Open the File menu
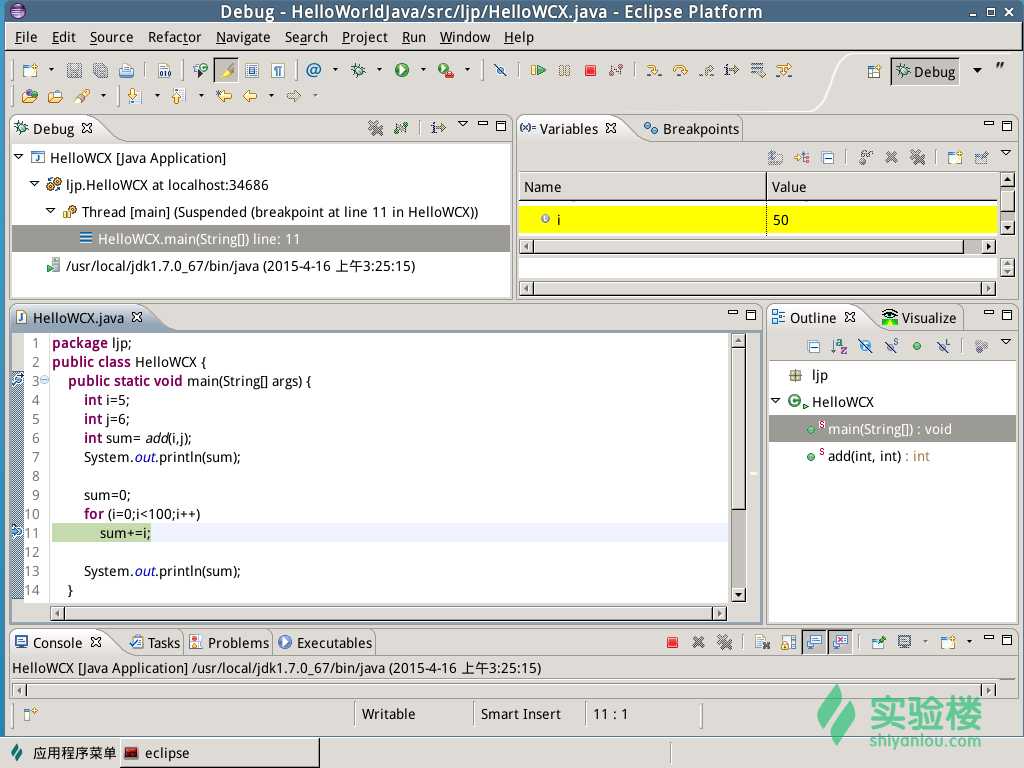This screenshot has width=1024, height=768. click(x=25, y=37)
